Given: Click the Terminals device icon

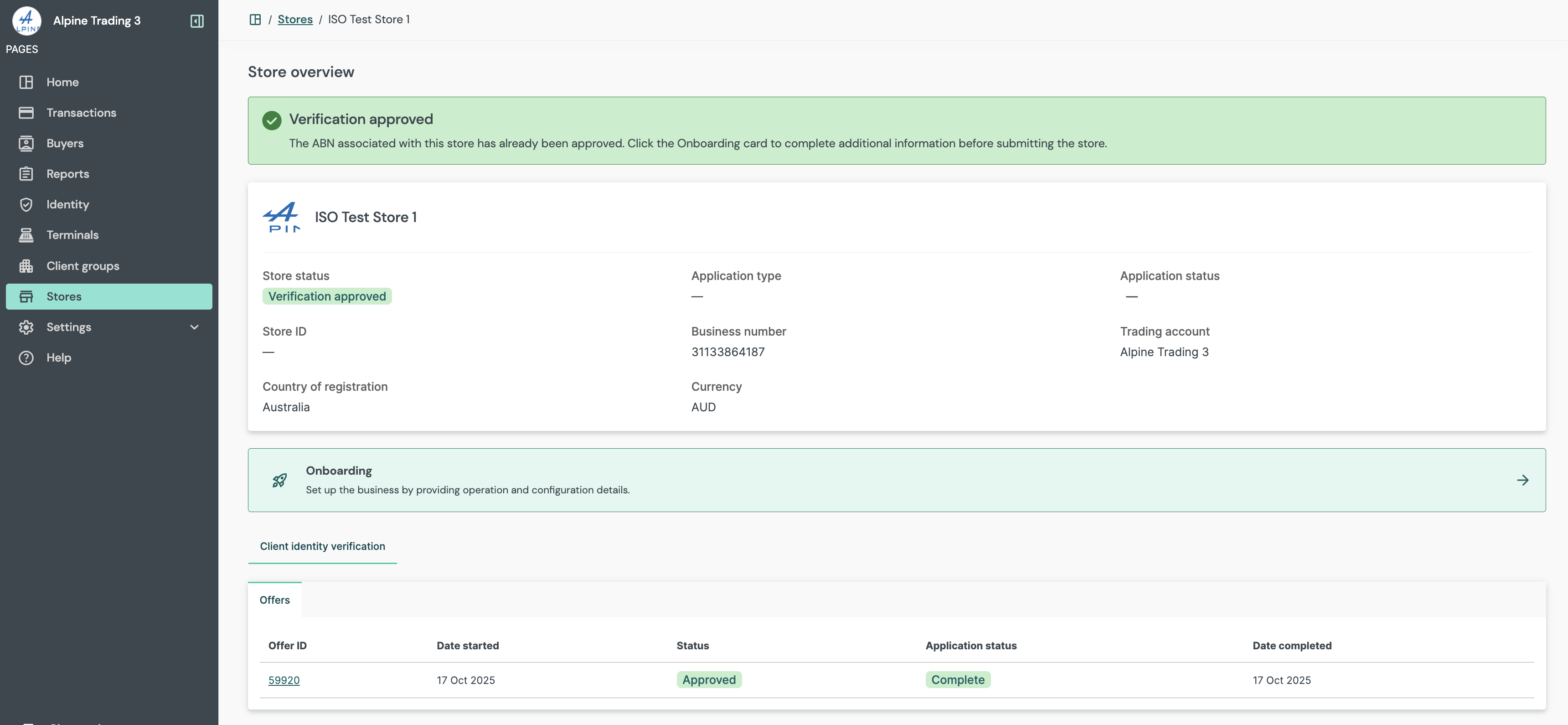Looking at the screenshot, I should point(27,234).
